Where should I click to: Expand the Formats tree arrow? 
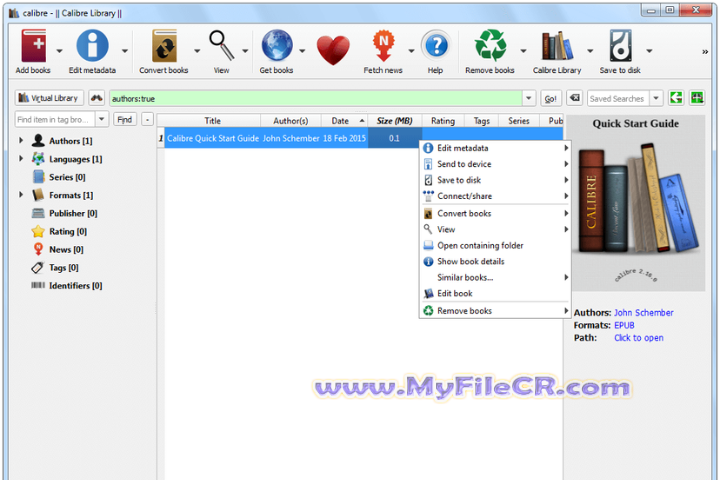21,195
